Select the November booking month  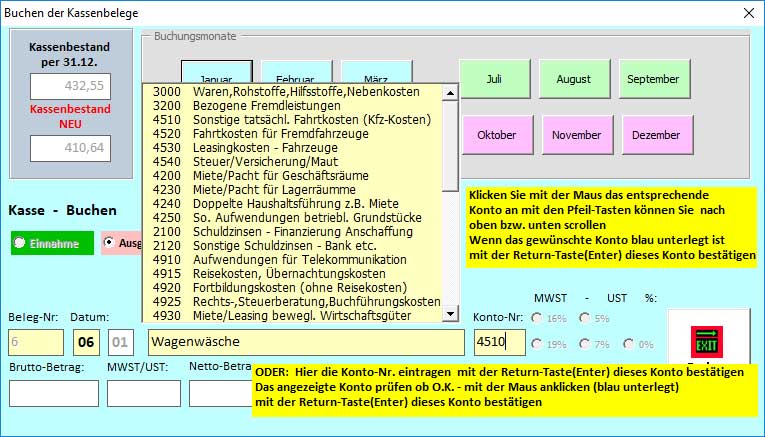coord(577,135)
